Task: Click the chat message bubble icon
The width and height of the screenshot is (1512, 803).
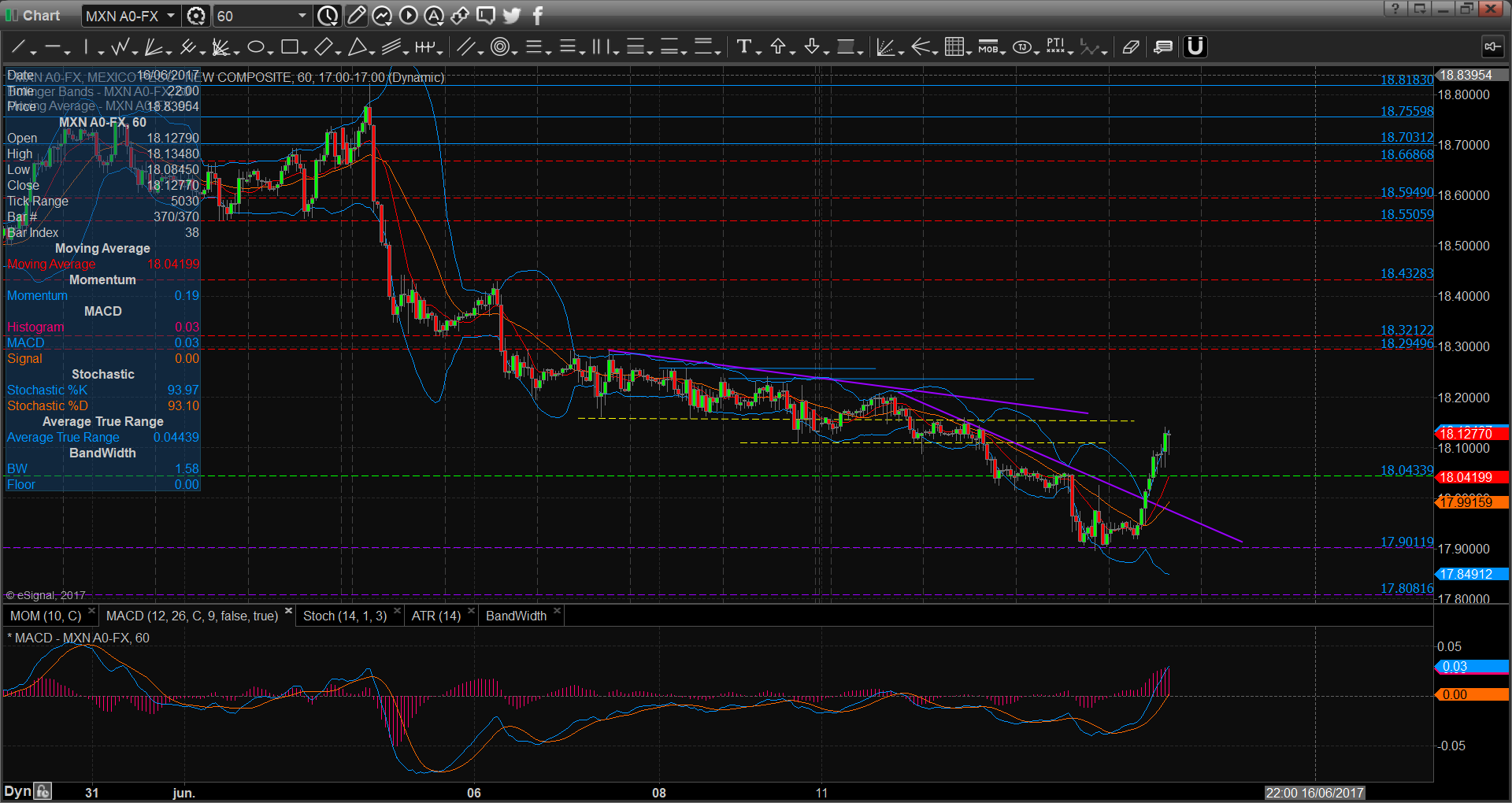Action: tap(486, 15)
